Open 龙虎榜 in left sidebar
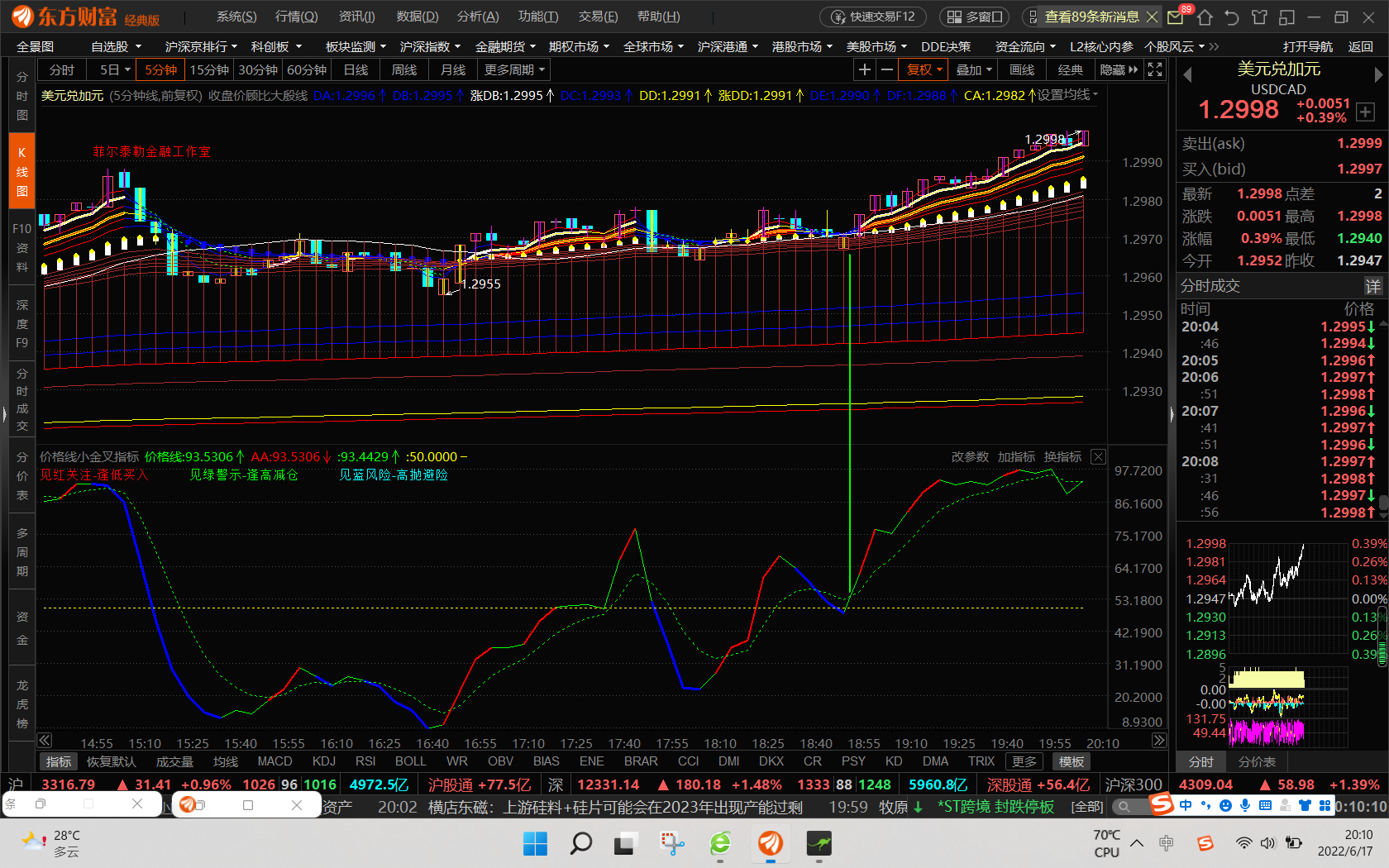The image size is (1389, 868). click(x=22, y=704)
